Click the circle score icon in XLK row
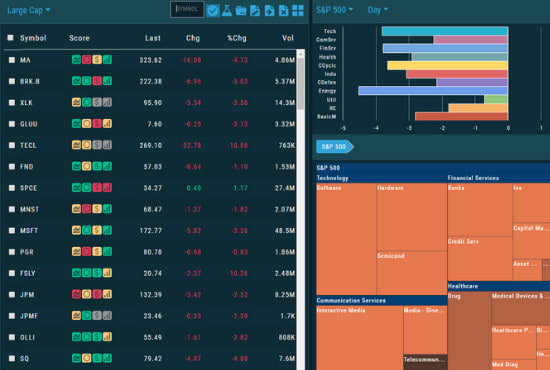550x370 pixels. pyautogui.click(x=87, y=102)
